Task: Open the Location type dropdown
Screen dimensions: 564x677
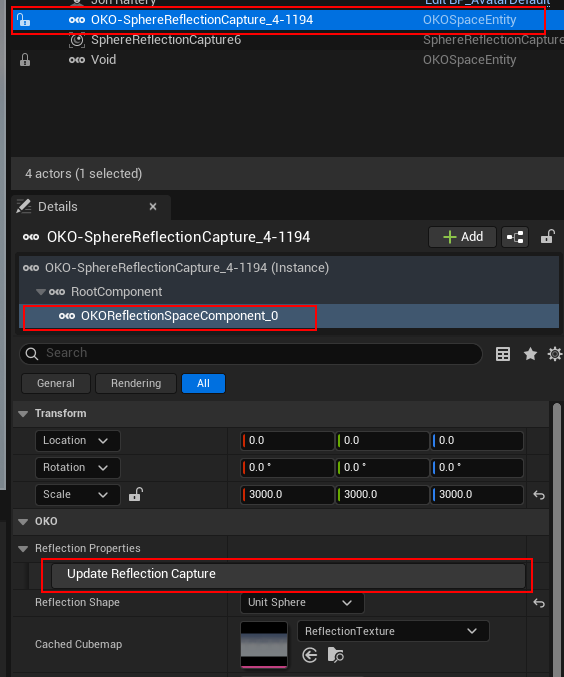Action: (78, 441)
